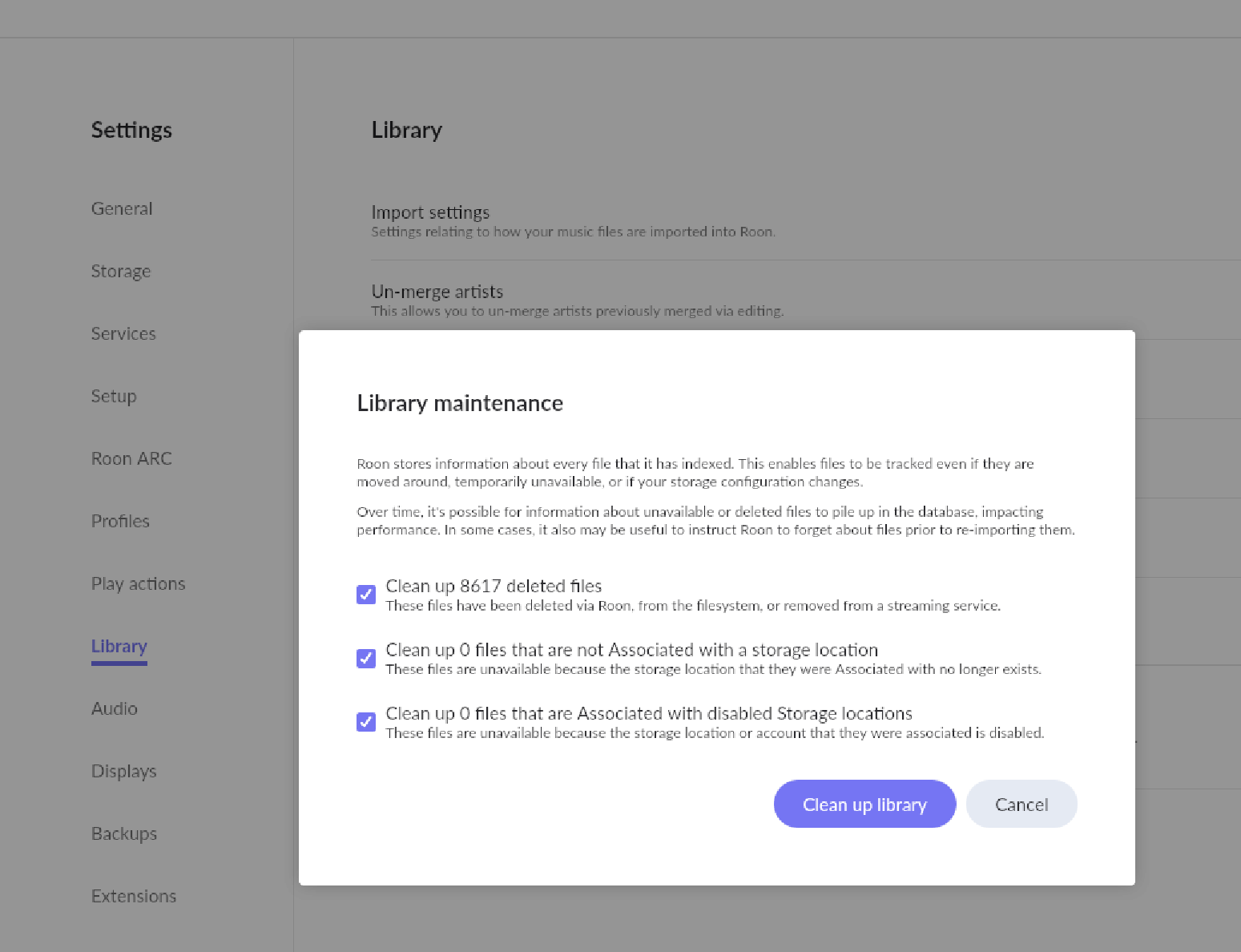The height and width of the screenshot is (952, 1241).
Task: Go to Backups settings
Action: (x=124, y=834)
